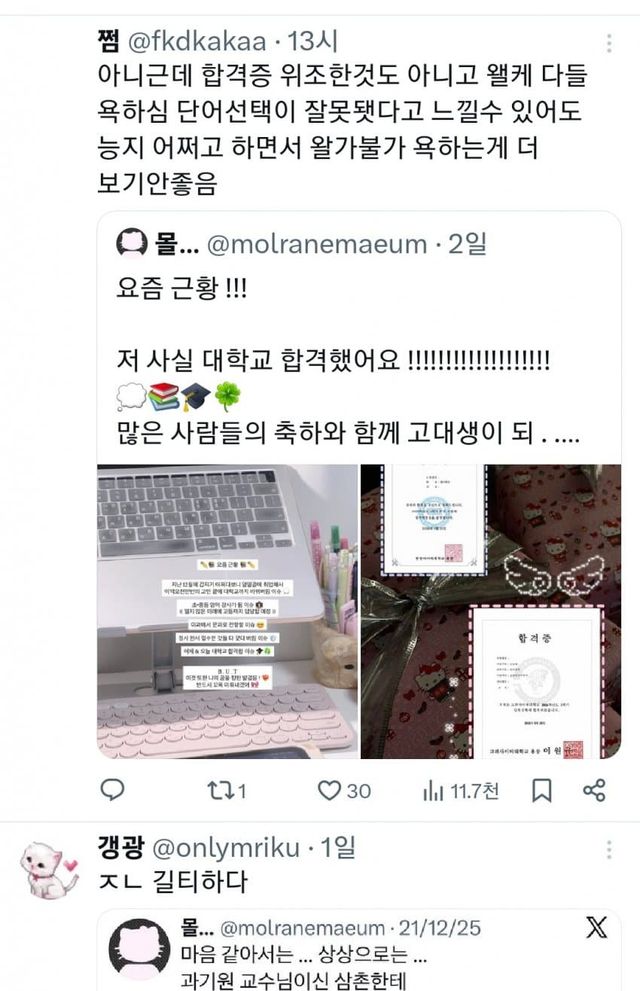
Task: Open the quoted tweet avatar of 몰...
Action: click(132, 244)
